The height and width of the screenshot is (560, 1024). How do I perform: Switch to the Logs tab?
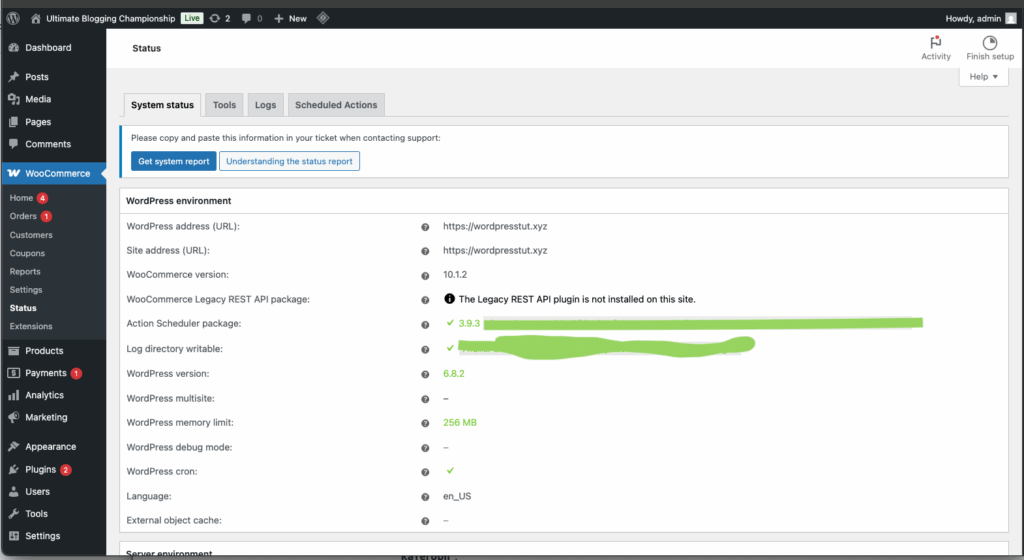pos(265,105)
